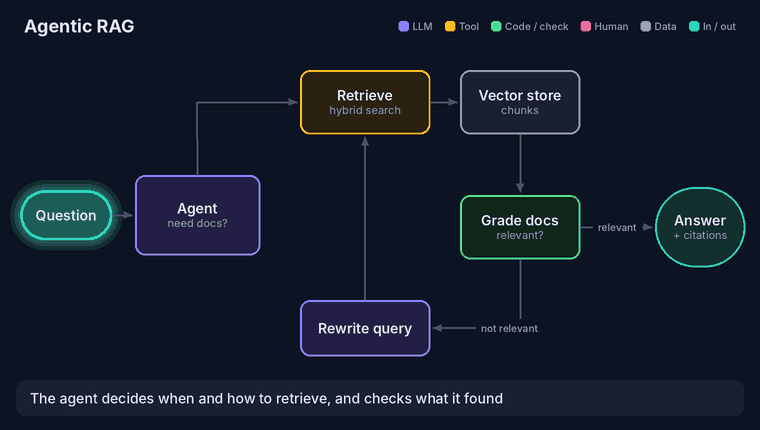Click the 'Data' legend label
This screenshot has height=430, width=760.
665,26
